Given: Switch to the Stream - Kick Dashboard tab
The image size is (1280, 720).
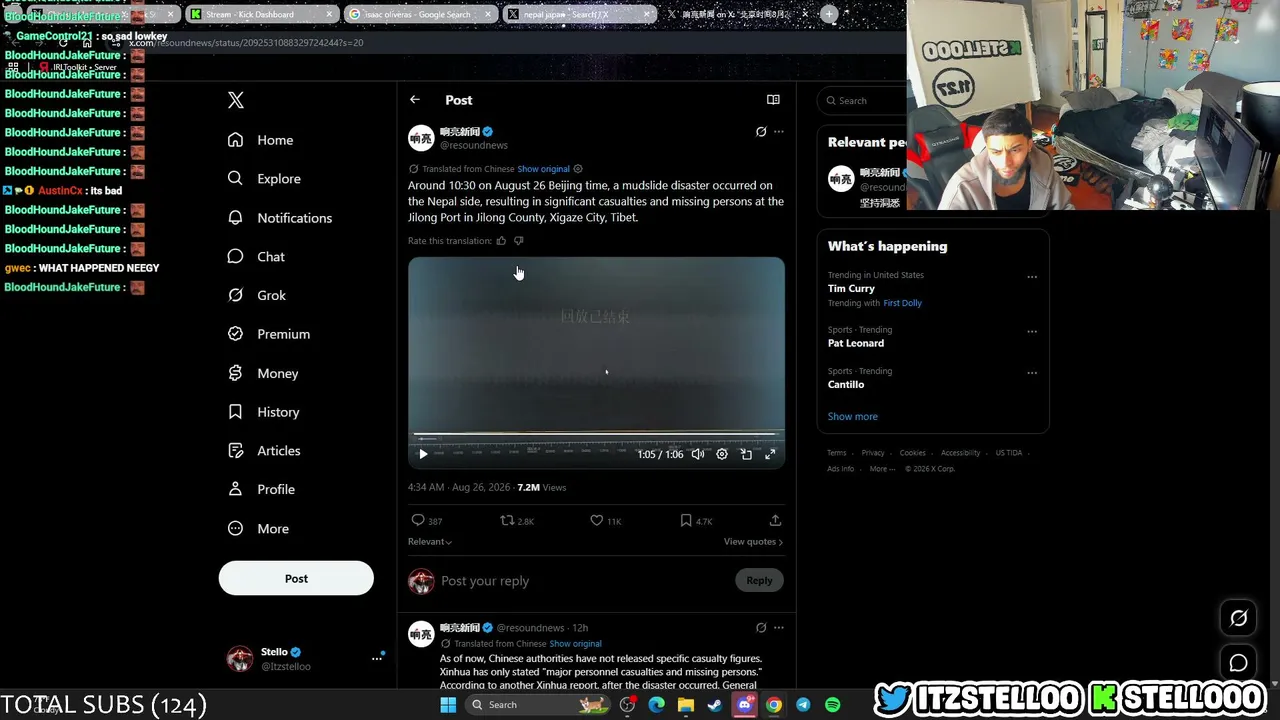Looking at the screenshot, I should [x=262, y=14].
